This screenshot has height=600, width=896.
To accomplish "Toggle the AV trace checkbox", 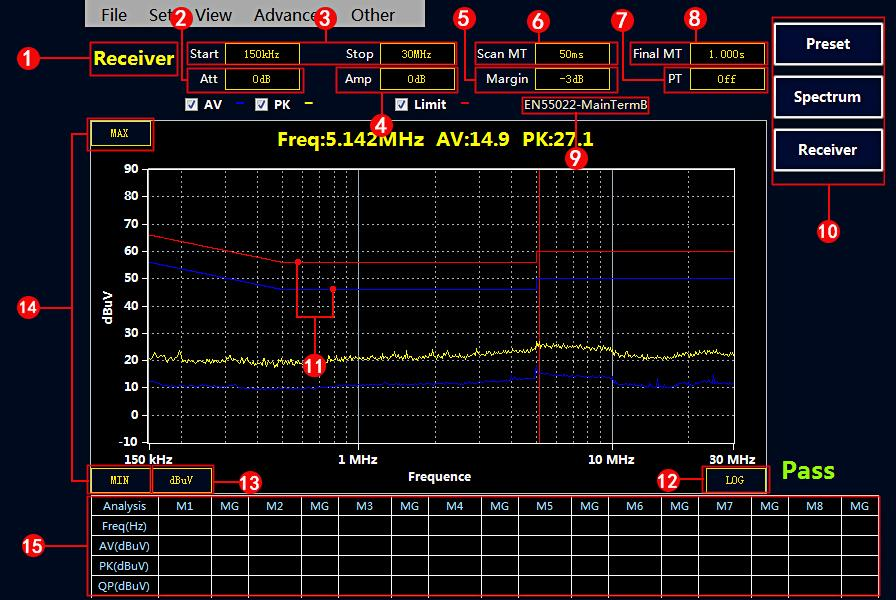I will pos(191,104).
